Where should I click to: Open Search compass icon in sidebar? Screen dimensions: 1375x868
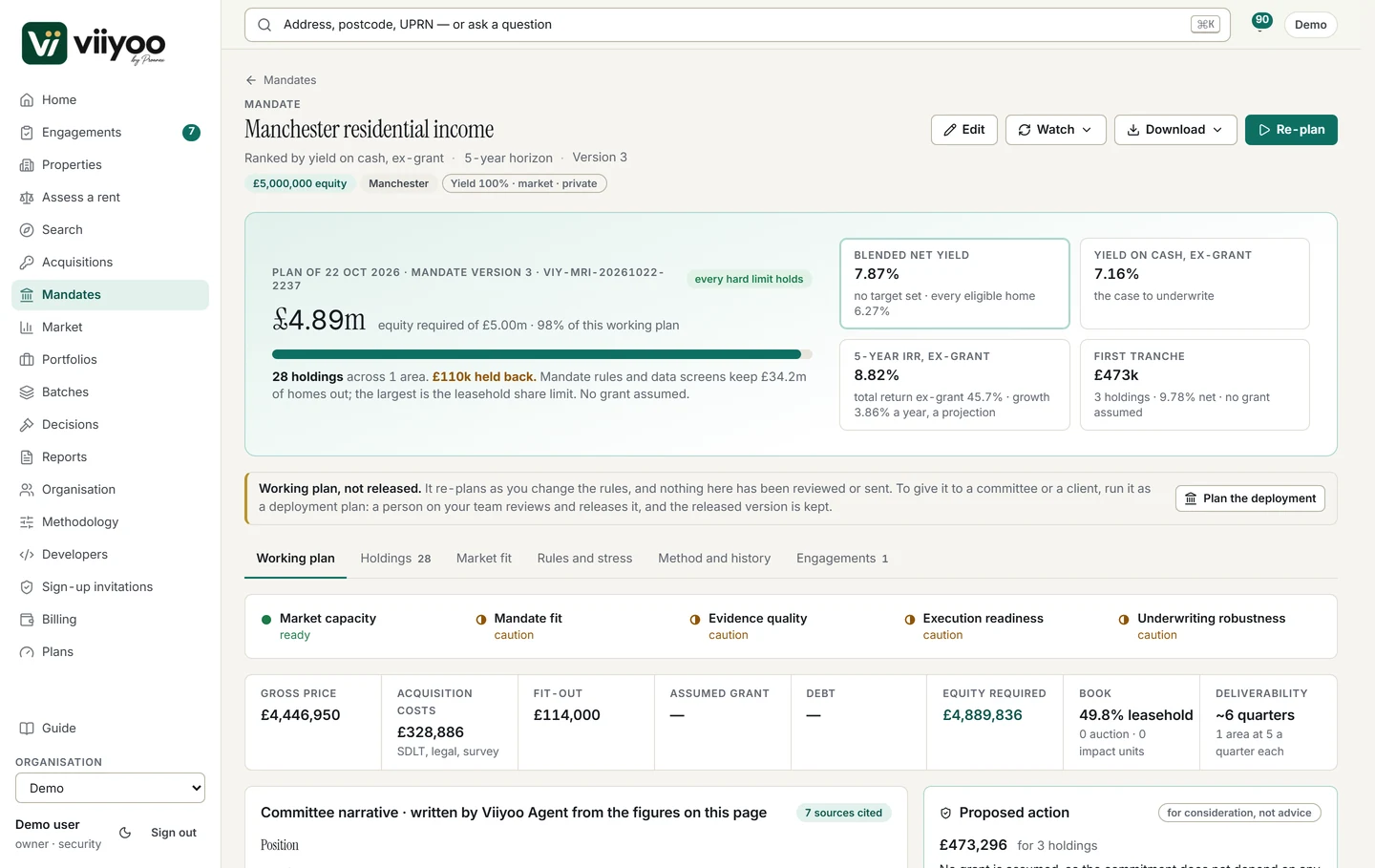tap(27, 230)
